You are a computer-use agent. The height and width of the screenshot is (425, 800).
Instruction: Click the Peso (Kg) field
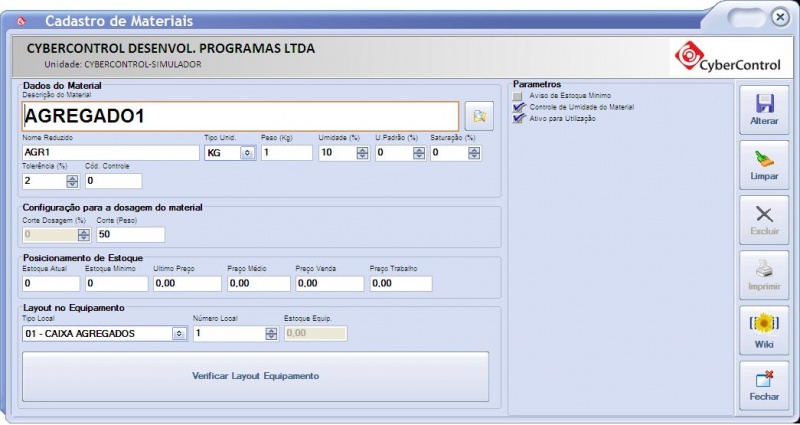[287, 153]
